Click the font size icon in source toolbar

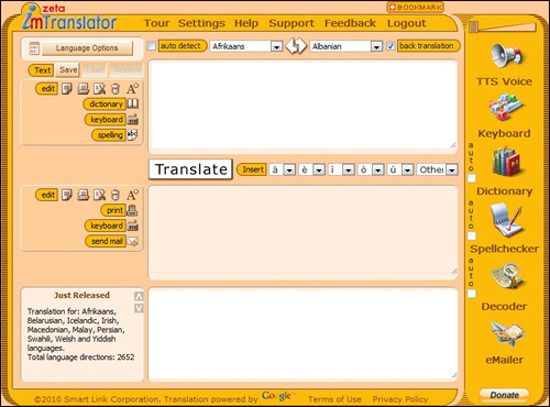click(133, 88)
